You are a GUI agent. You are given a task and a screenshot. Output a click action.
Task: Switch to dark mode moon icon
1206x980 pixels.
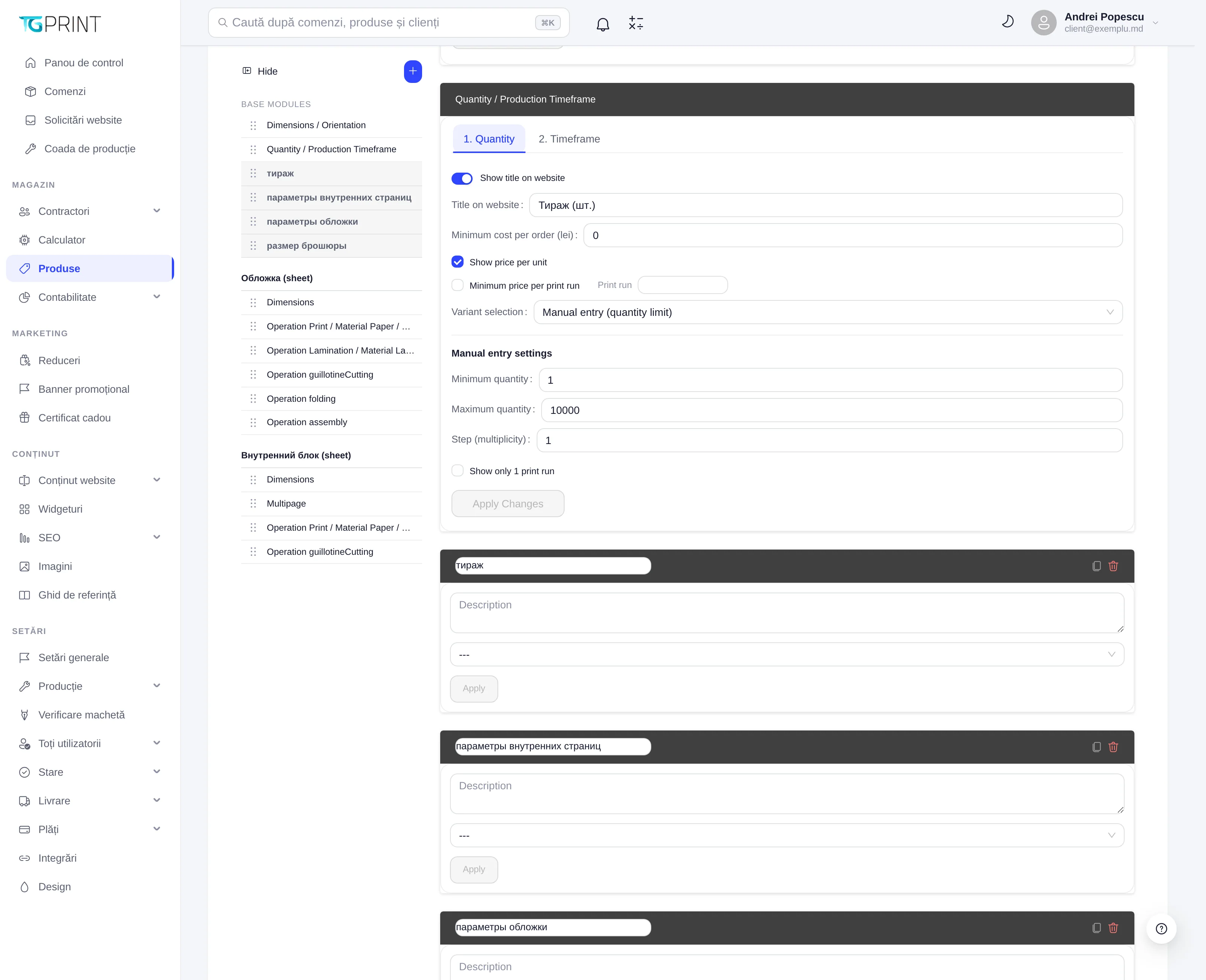tap(1007, 22)
